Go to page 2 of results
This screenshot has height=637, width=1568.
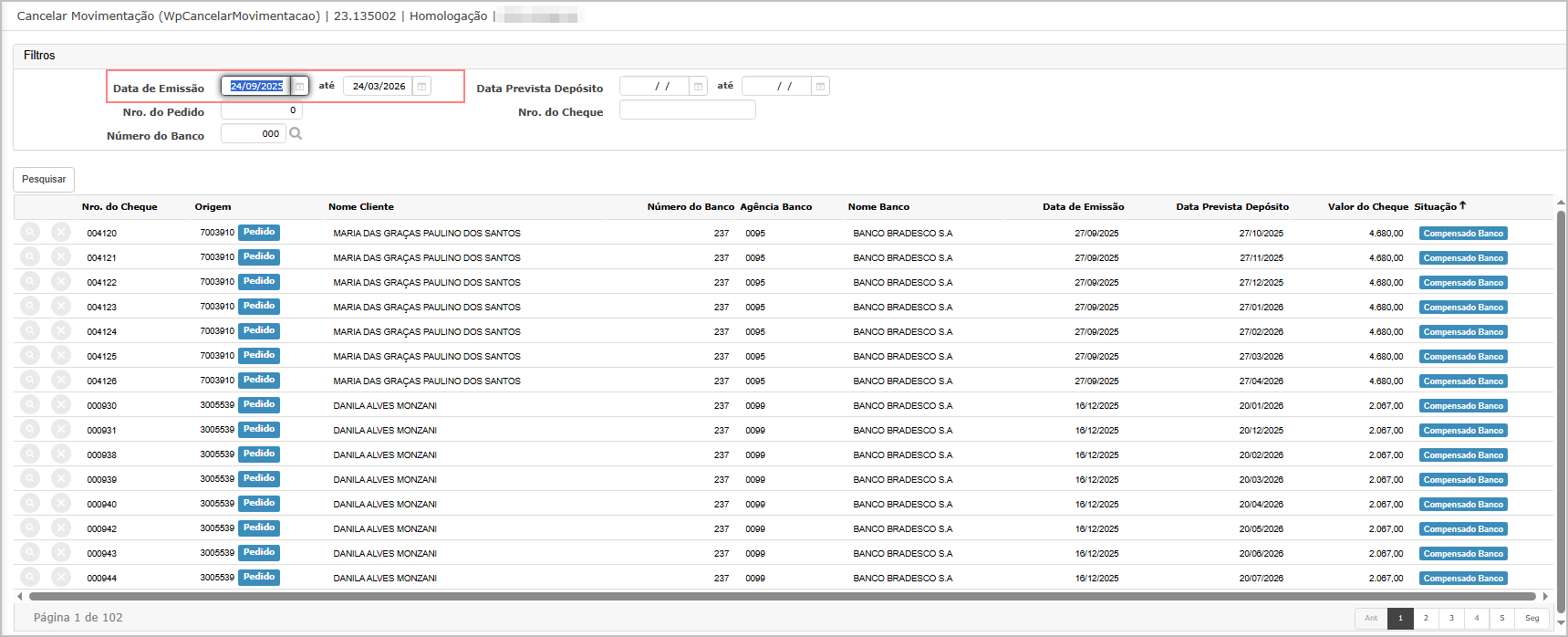tap(1426, 618)
